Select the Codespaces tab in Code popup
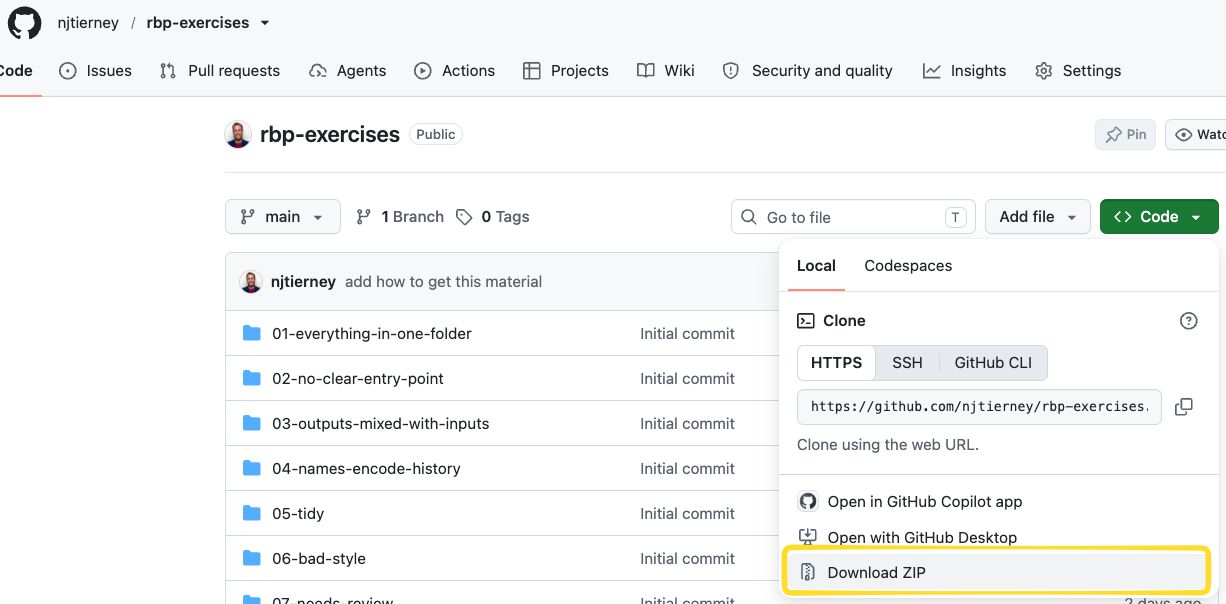The image size is (1226, 604). [x=908, y=265]
